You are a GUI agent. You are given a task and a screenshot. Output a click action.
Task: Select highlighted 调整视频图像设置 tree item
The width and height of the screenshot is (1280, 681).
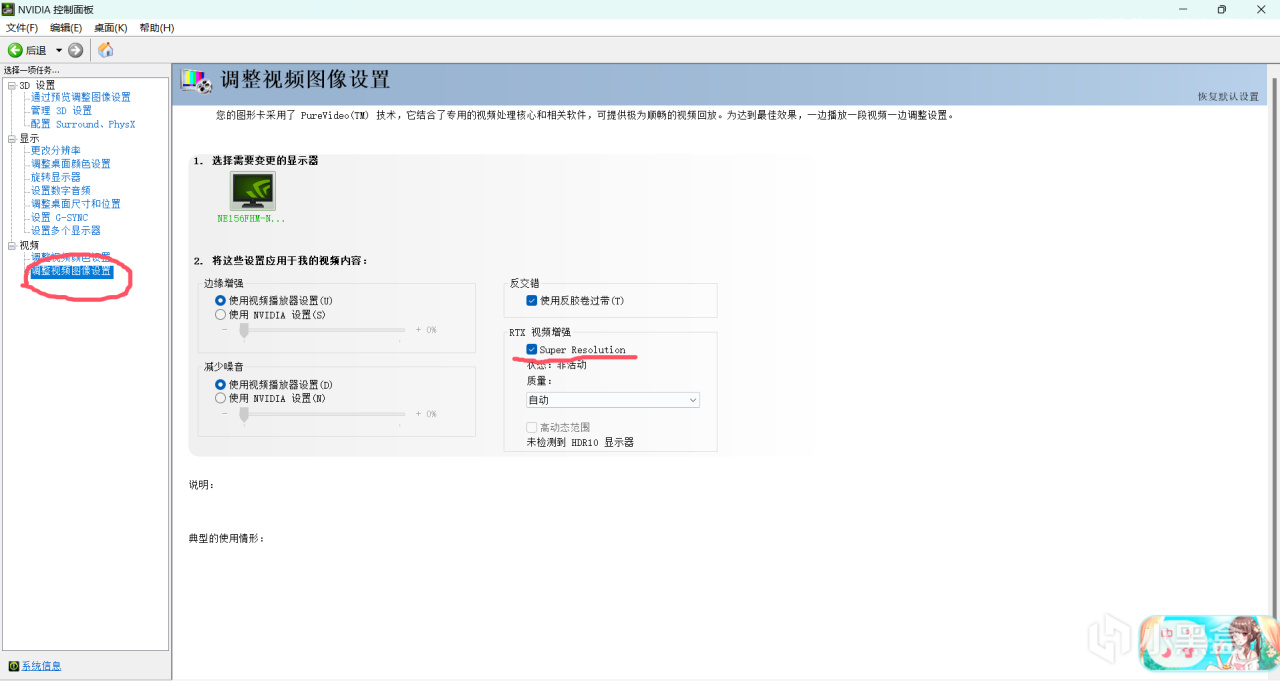point(71,271)
